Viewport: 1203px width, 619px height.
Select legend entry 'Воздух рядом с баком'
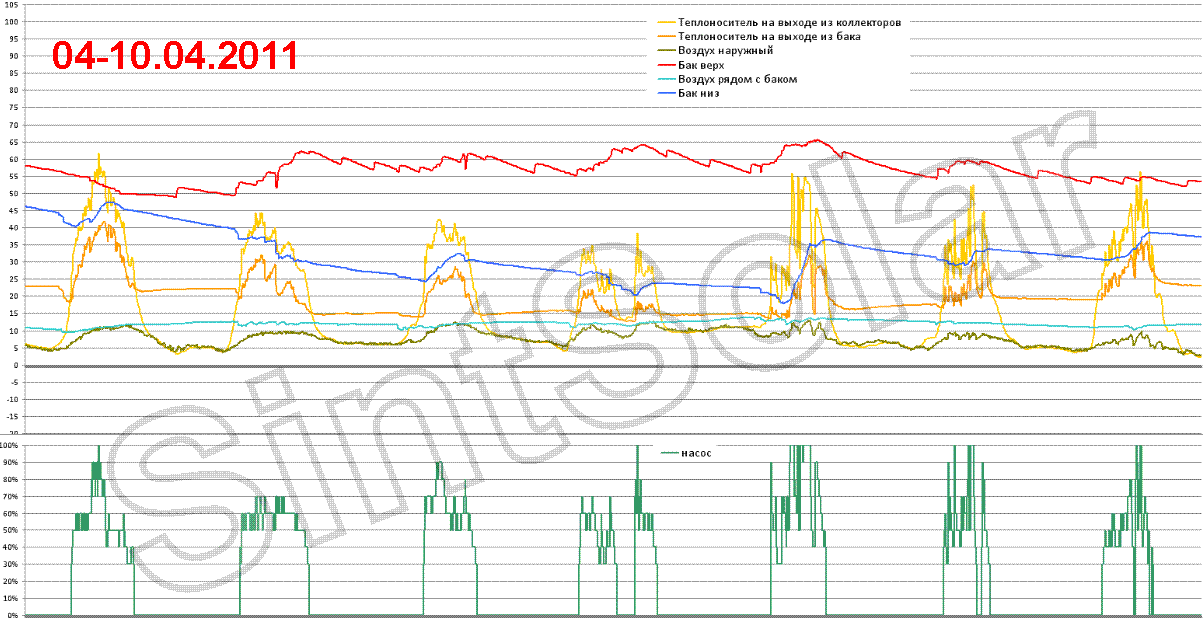point(738,79)
